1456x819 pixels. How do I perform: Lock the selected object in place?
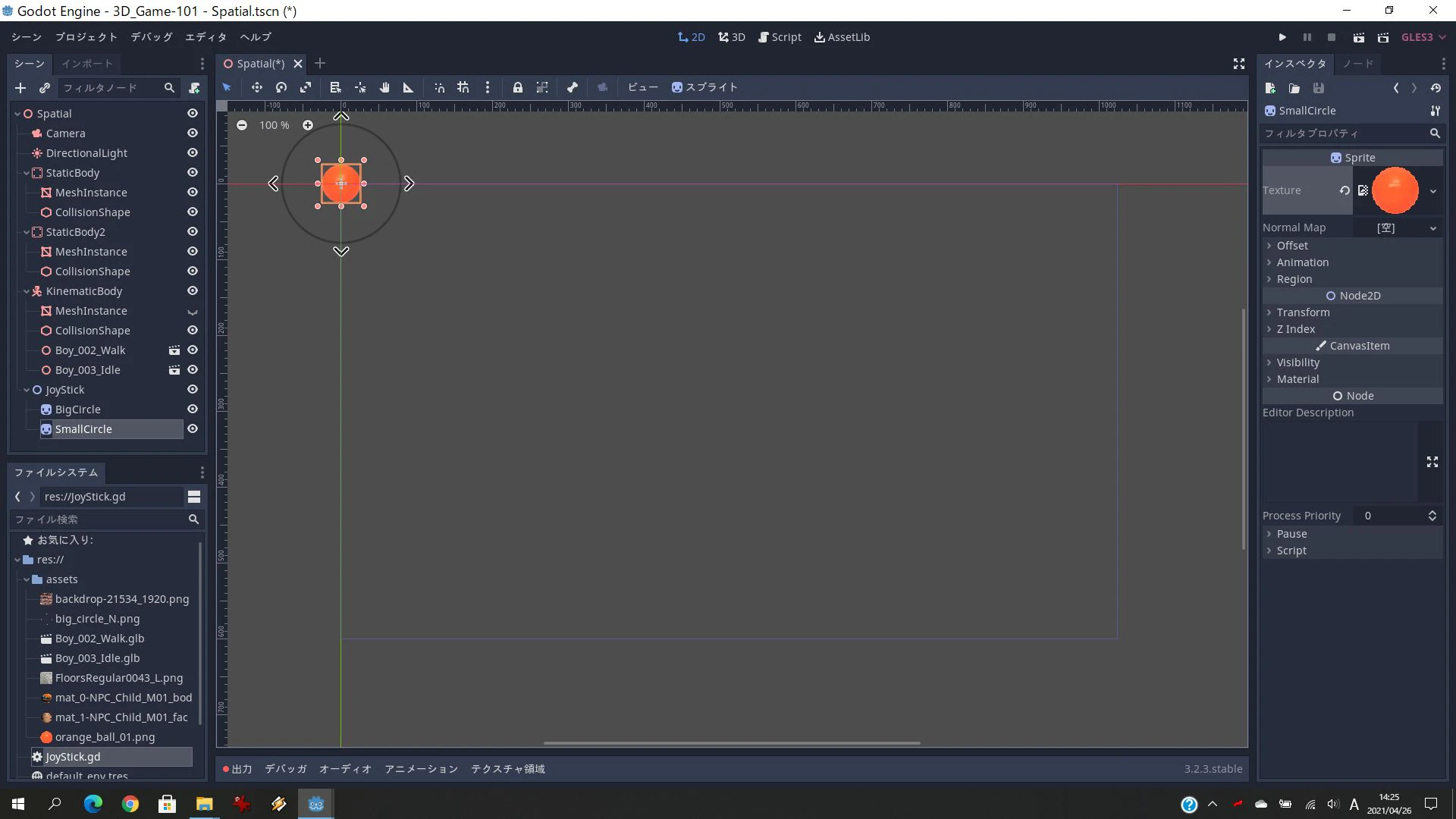(517, 87)
